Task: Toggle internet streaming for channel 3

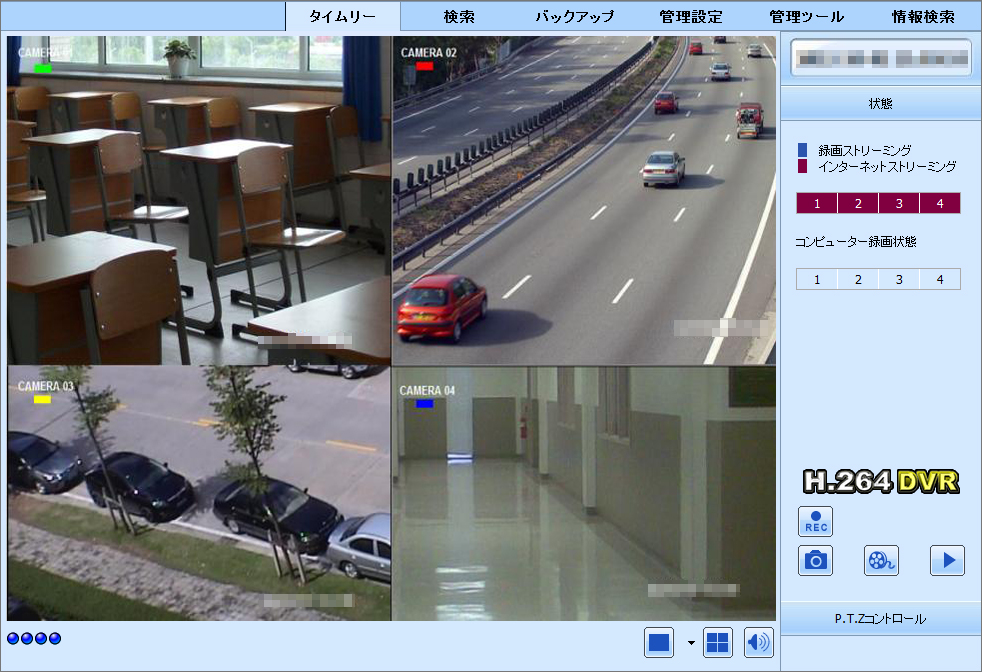Action: [898, 203]
